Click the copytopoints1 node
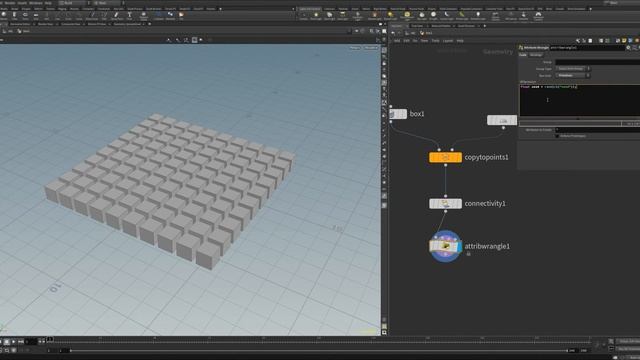This screenshot has width=640, height=360. click(x=445, y=157)
